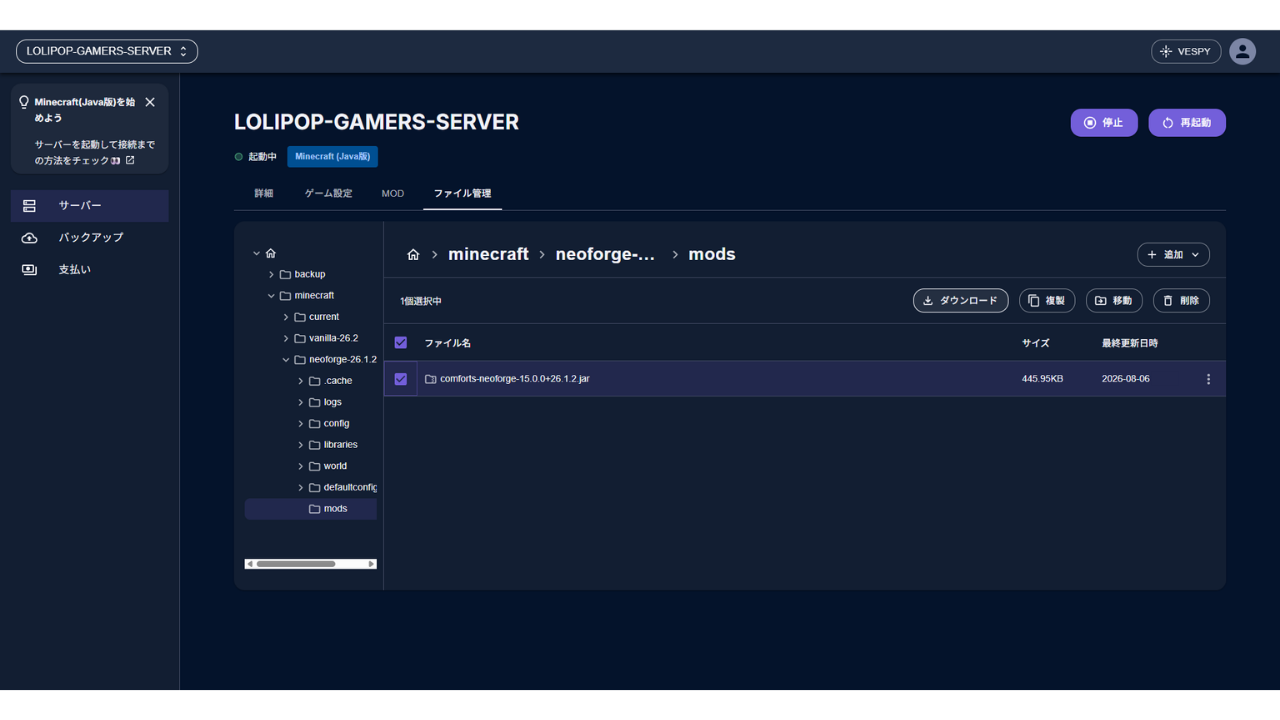Click mods in breadcrumb
Screen dimensions: 1280x720
point(712,254)
